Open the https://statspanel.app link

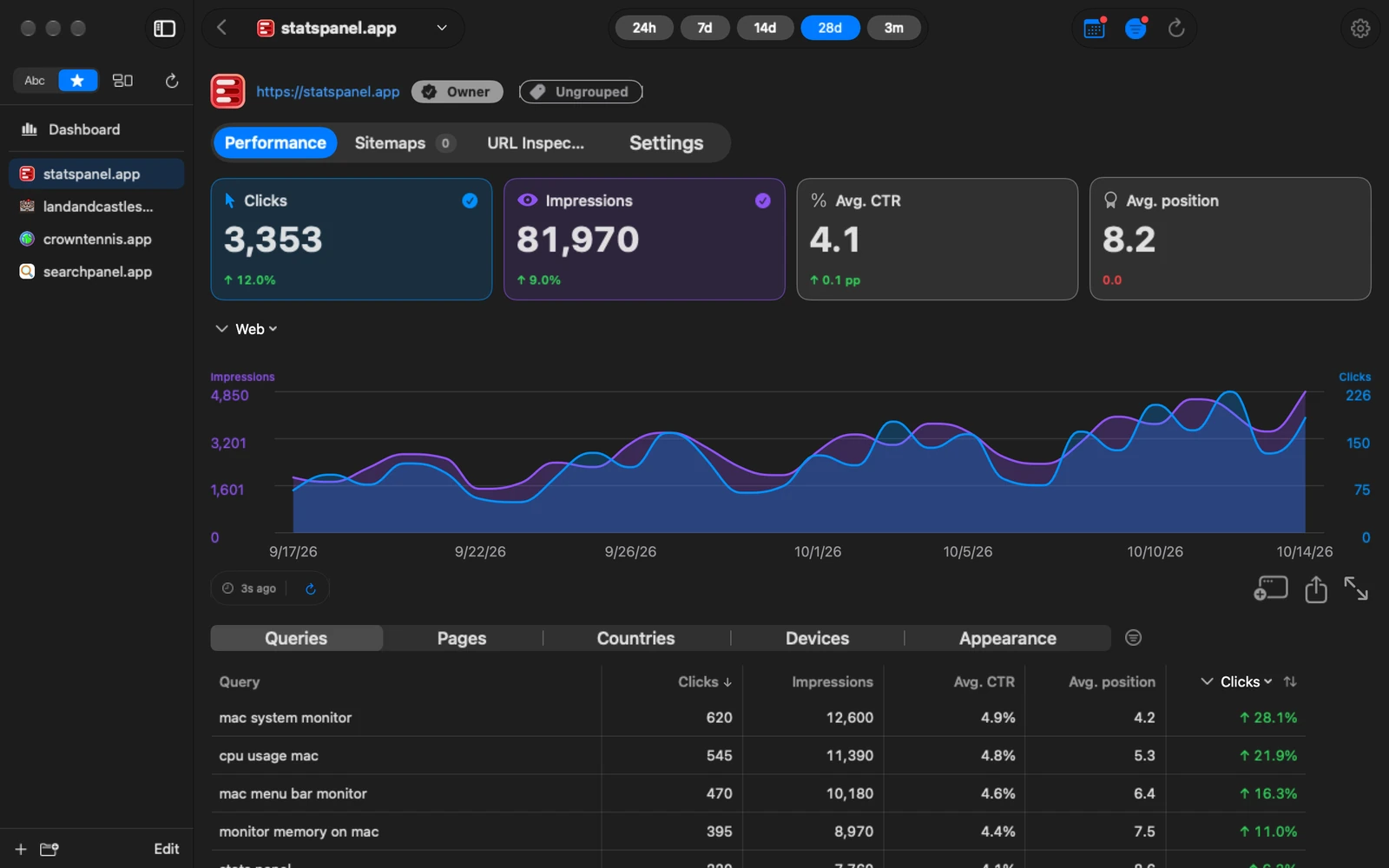pos(327,91)
